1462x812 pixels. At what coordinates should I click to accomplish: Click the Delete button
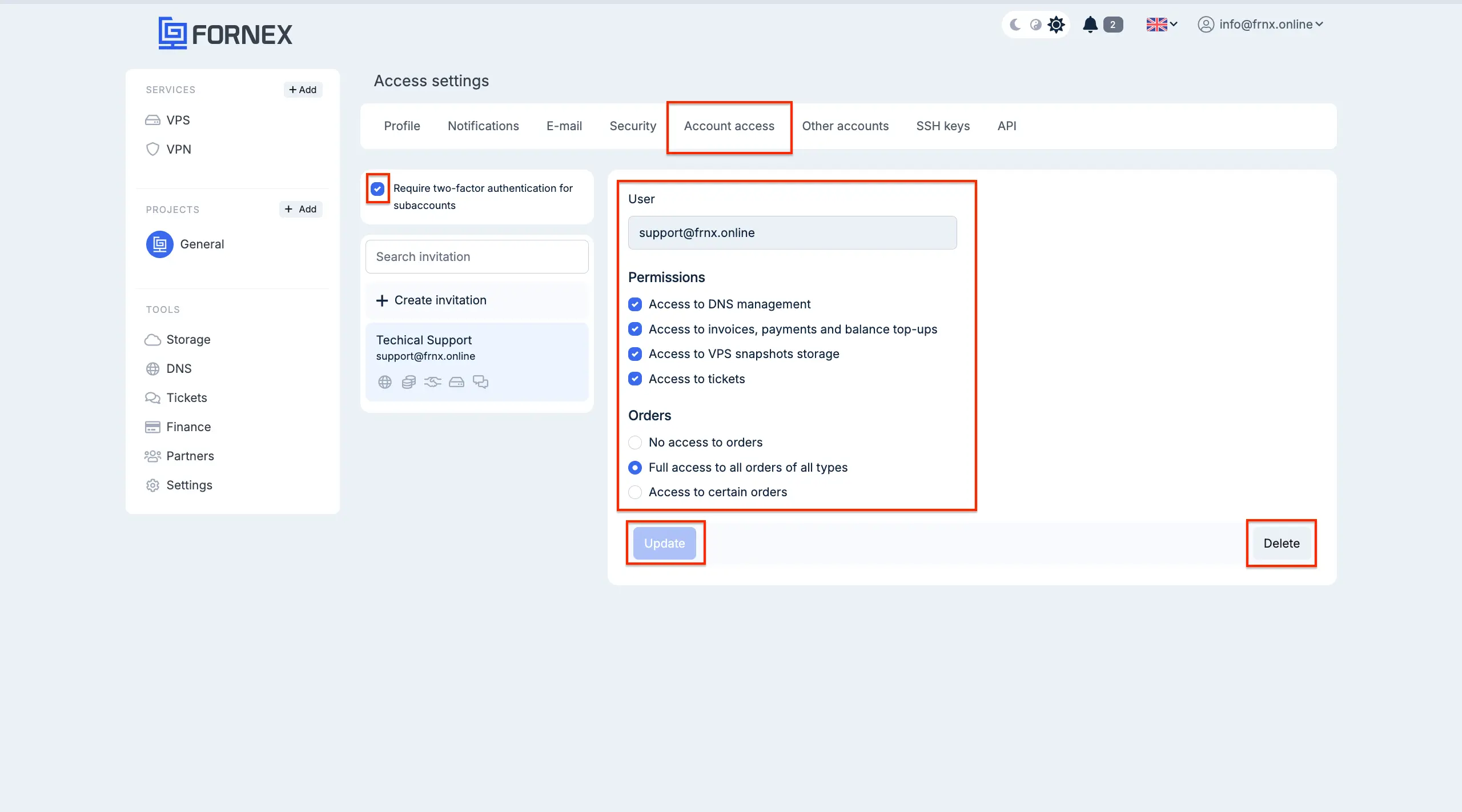click(1282, 544)
